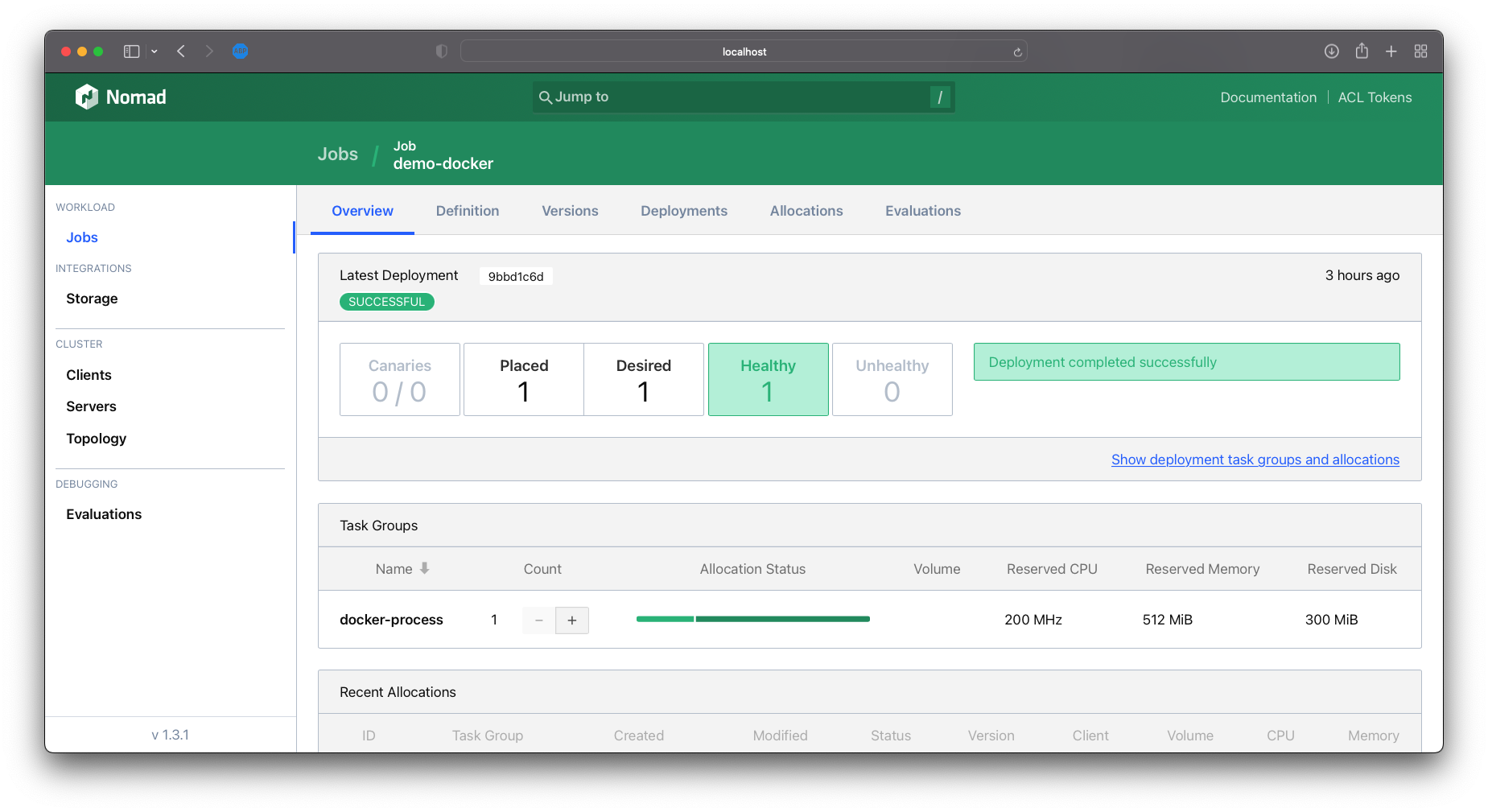Click the Allocation Status column header
The width and height of the screenshot is (1488, 812).
[752, 569]
